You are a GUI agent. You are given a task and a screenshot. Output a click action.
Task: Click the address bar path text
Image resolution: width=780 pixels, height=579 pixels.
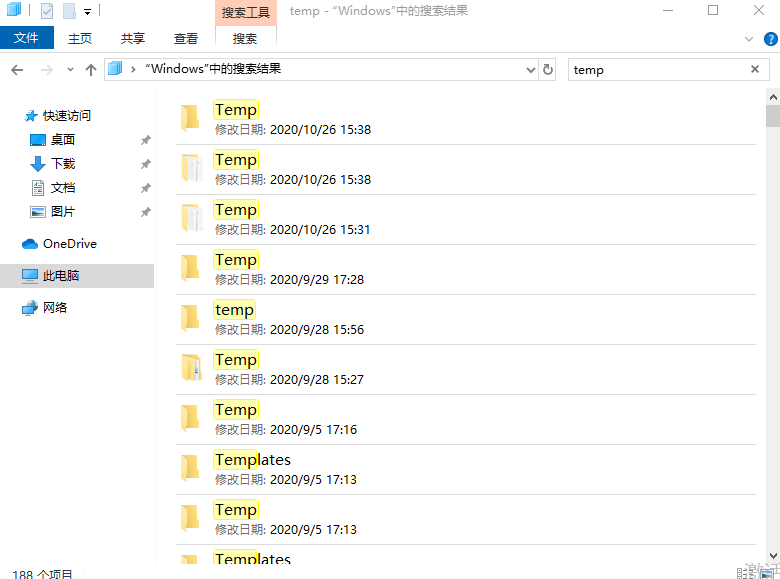213,69
